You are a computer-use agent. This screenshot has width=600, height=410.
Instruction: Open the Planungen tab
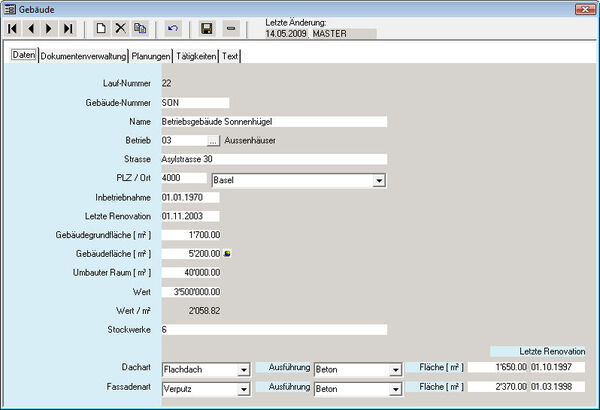point(151,56)
